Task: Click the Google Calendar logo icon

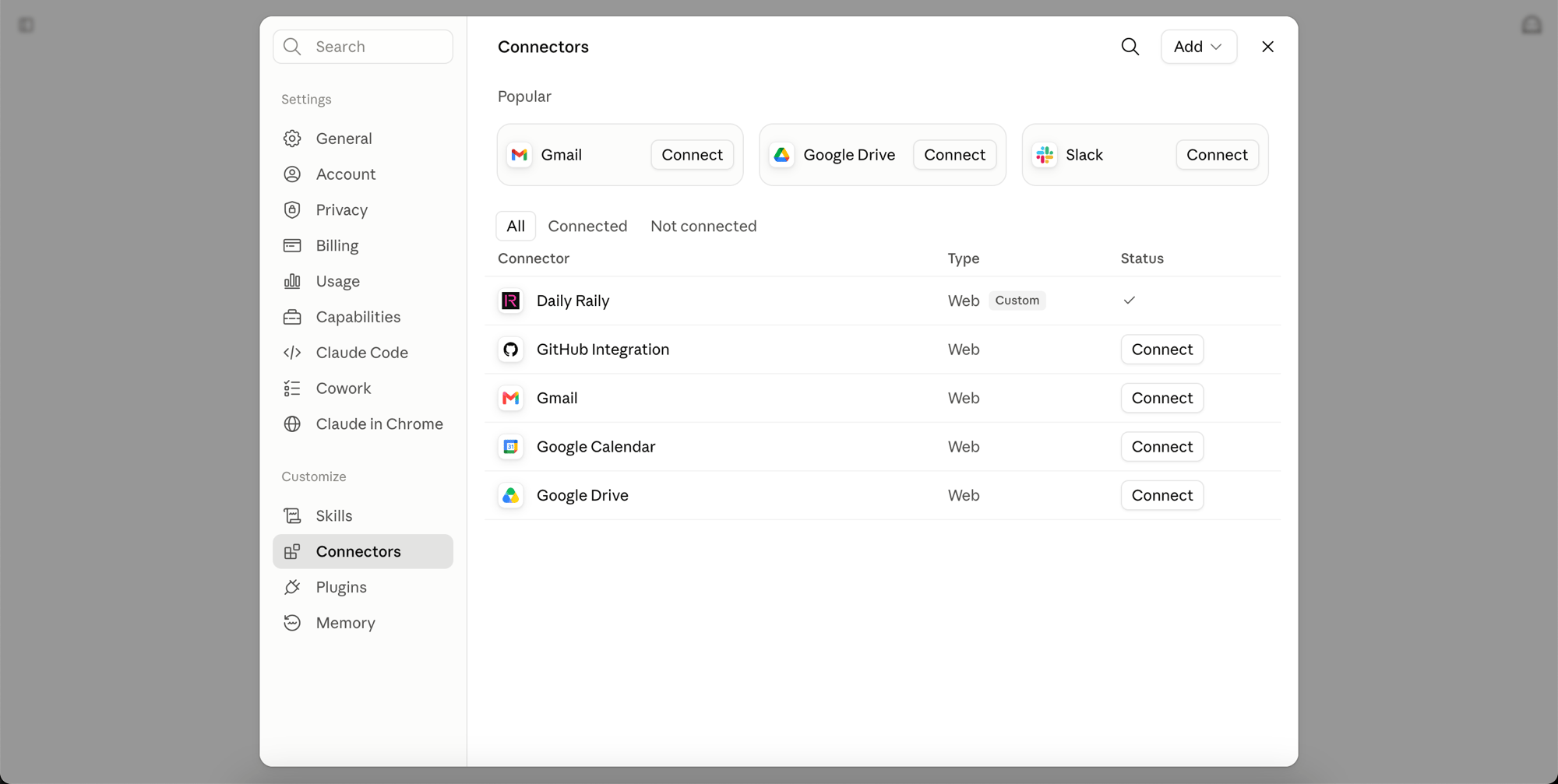Action: pyautogui.click(x=511, y=447)
